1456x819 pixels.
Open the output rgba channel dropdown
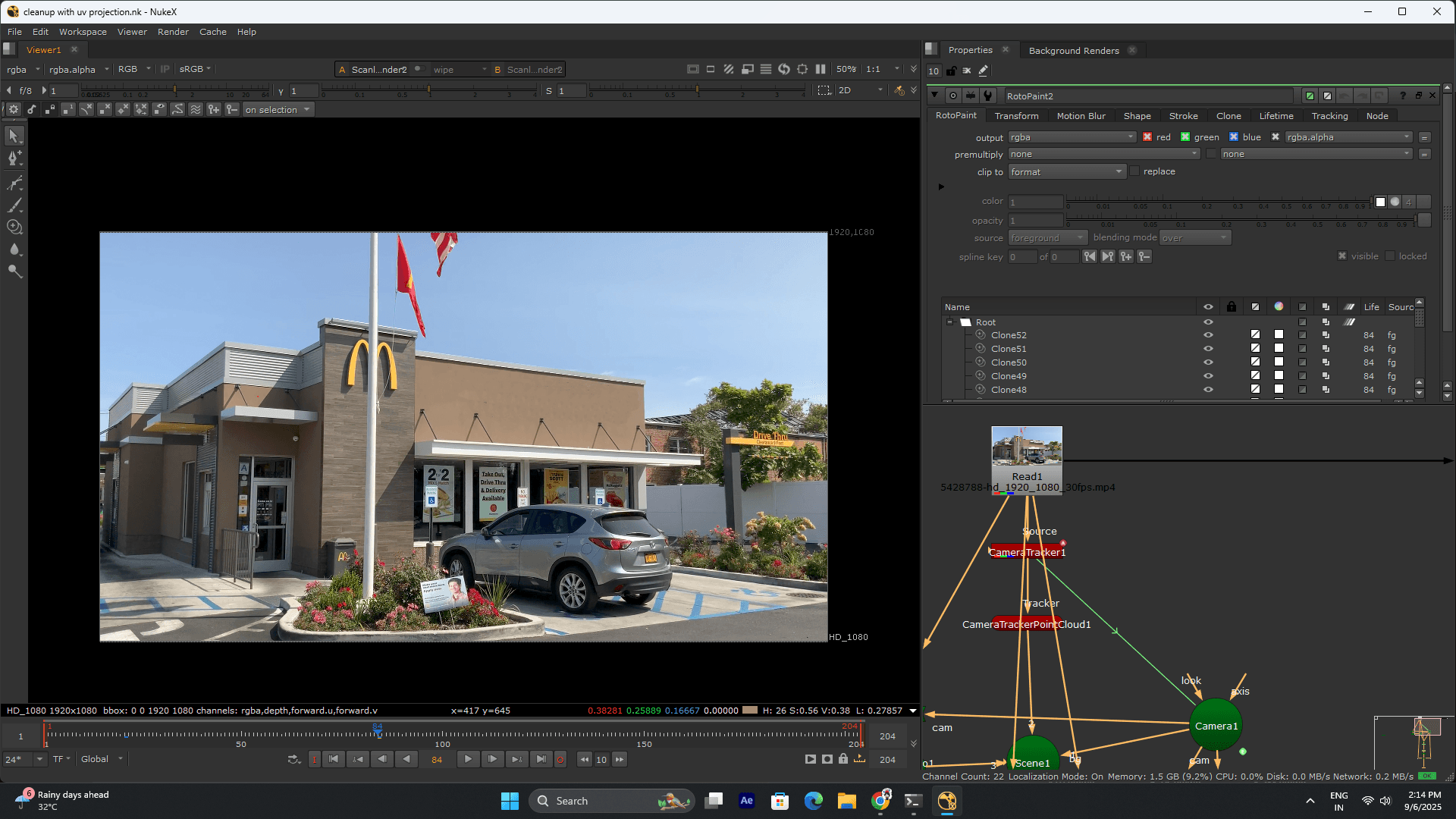[x=1072, y=137]
